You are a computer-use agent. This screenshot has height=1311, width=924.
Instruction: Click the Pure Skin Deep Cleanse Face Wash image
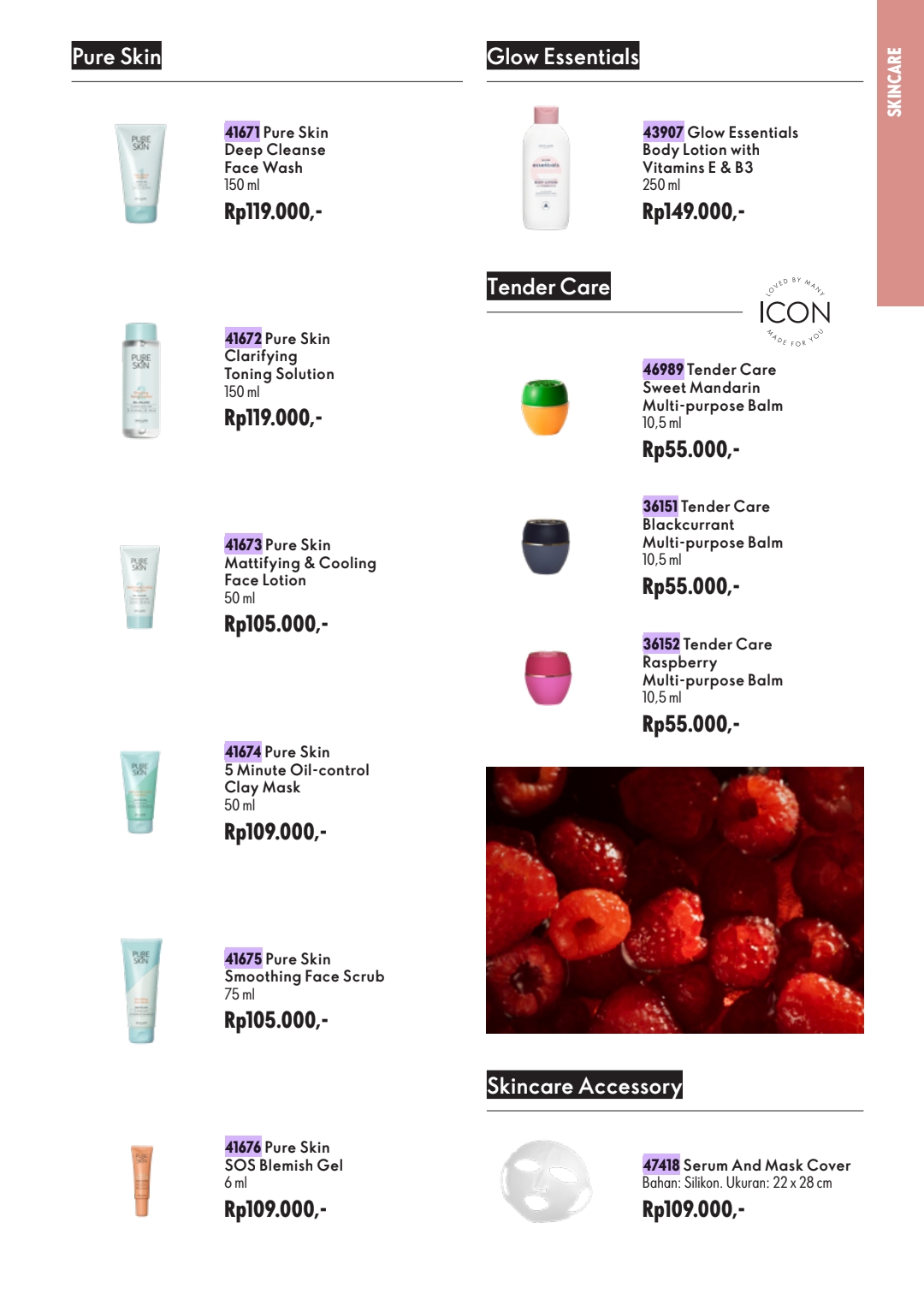[140, 174]
